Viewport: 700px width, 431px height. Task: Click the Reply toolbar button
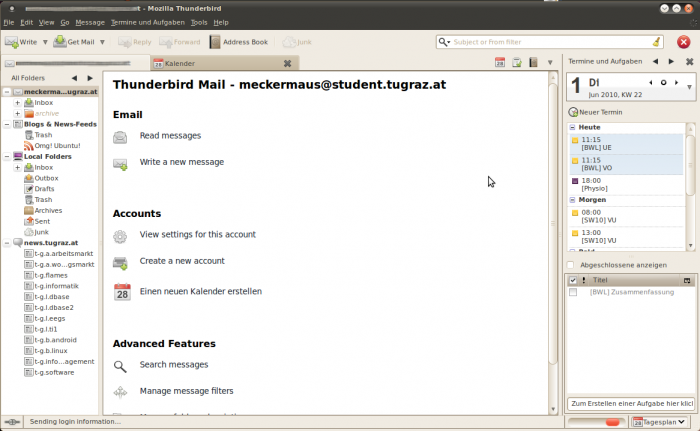(x=135, y=42)
